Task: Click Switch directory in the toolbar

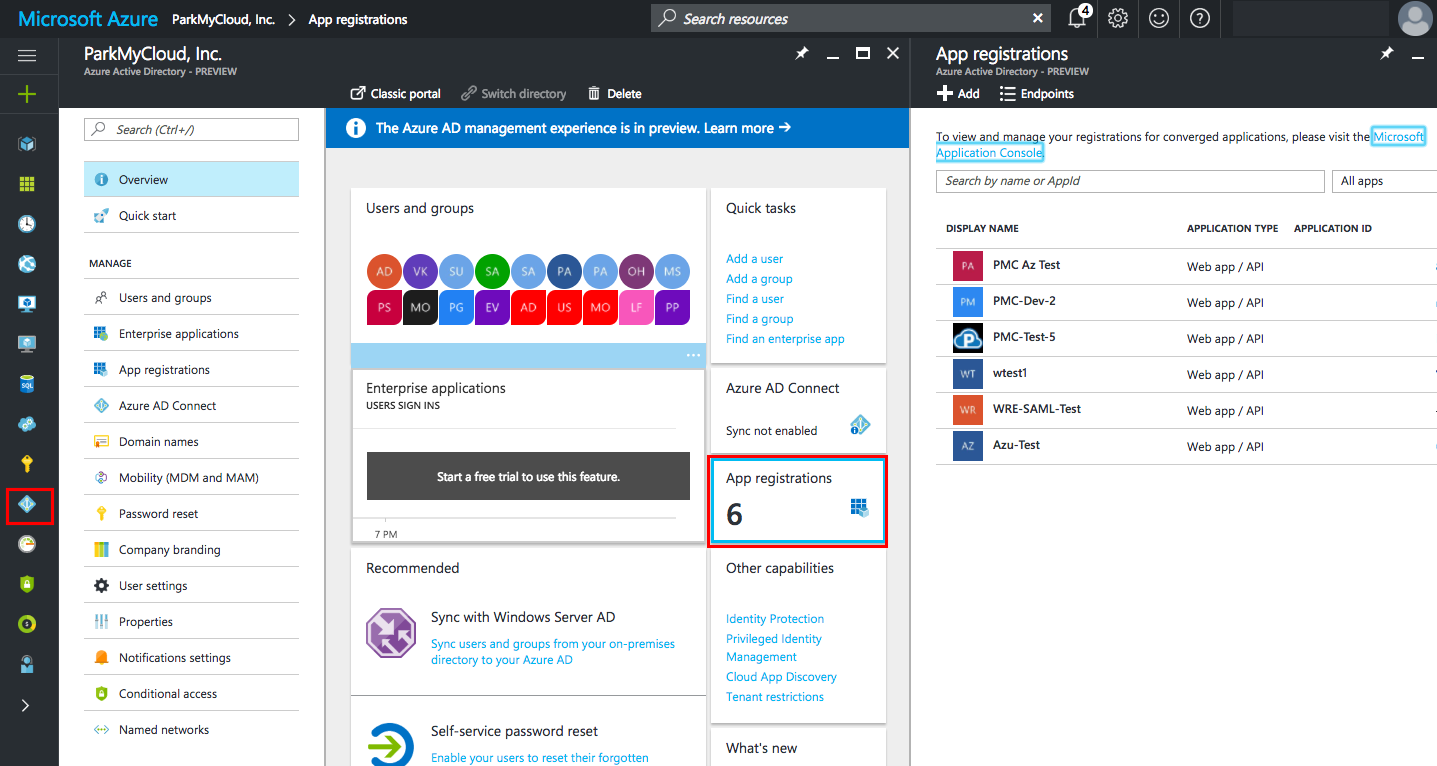Action: tap(513, 94)
